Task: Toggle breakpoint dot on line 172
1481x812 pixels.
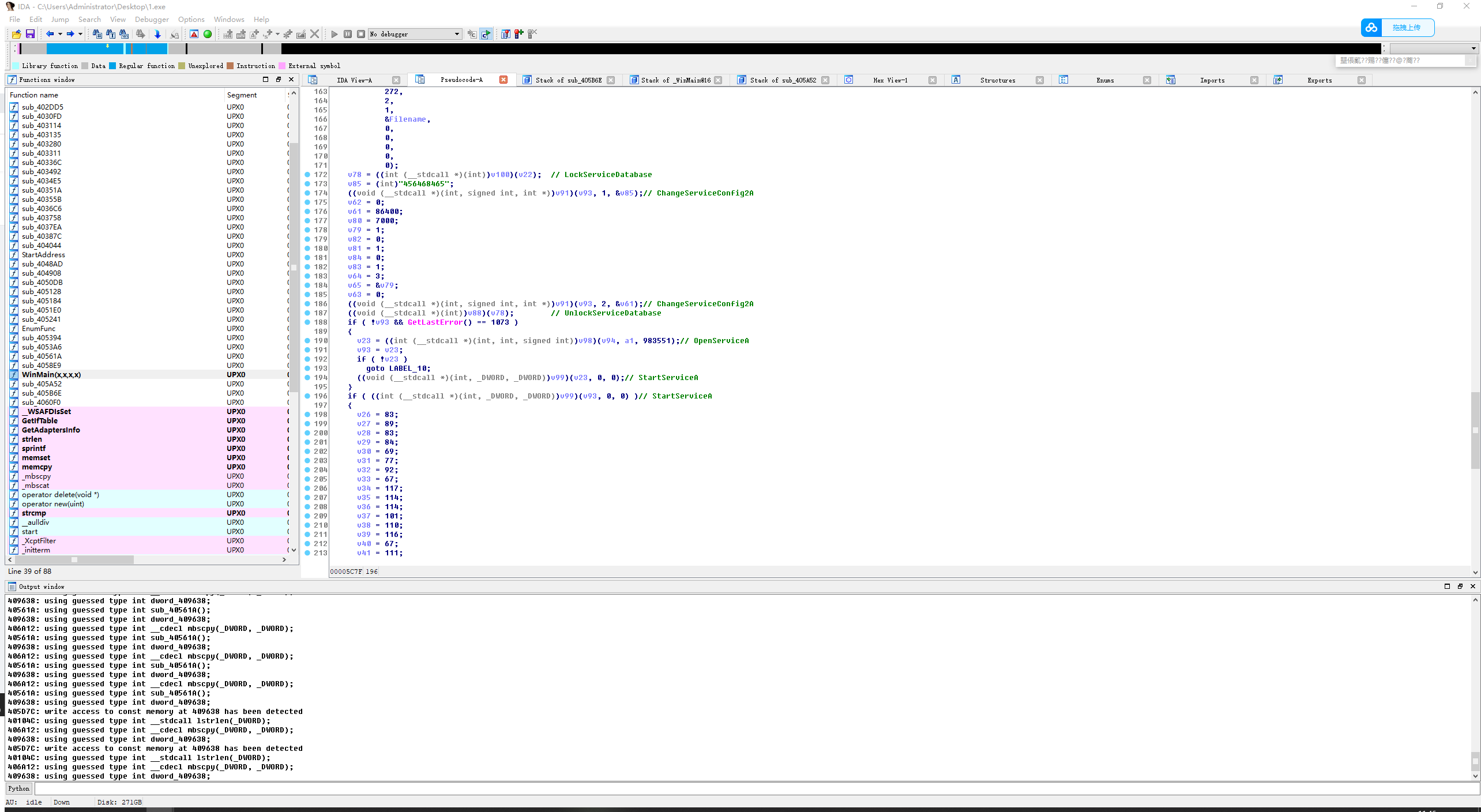Action: 307,175
